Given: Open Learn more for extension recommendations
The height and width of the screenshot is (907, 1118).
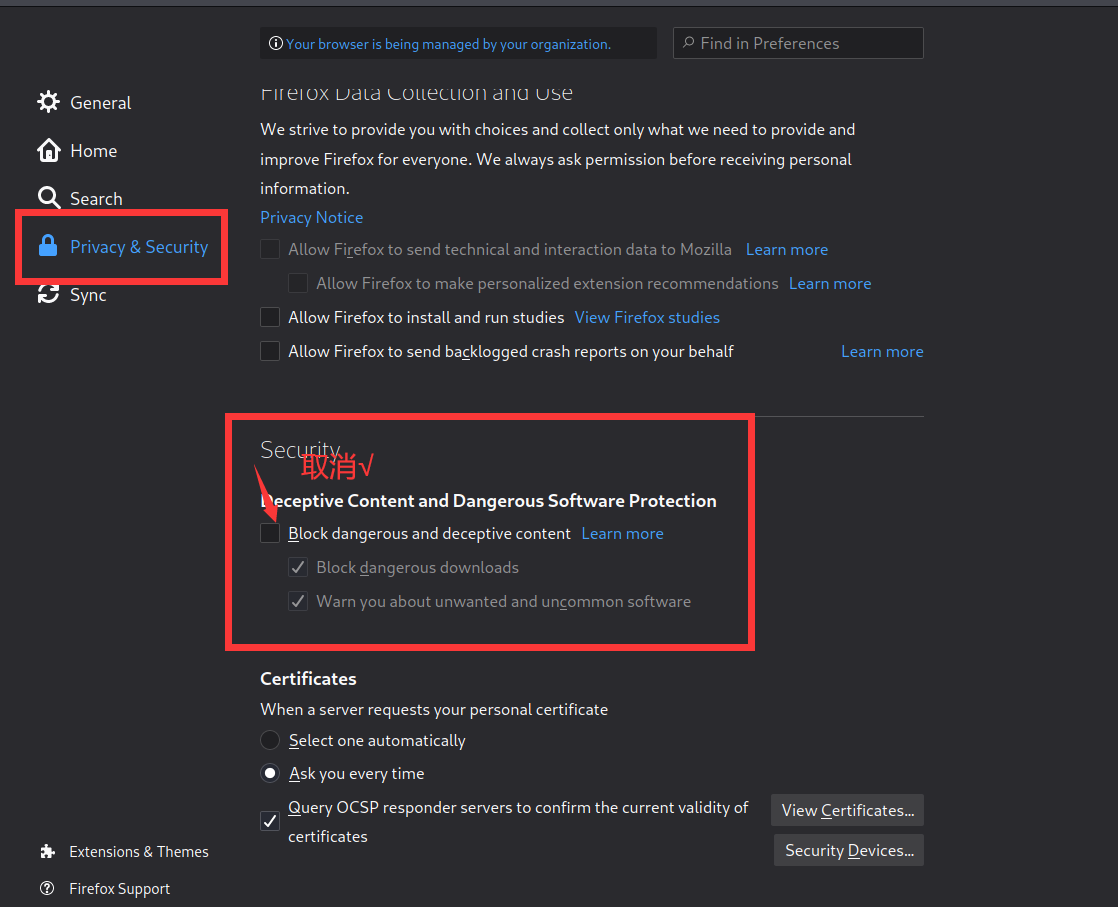Looking at the screenshot, I should click(830, 284).
